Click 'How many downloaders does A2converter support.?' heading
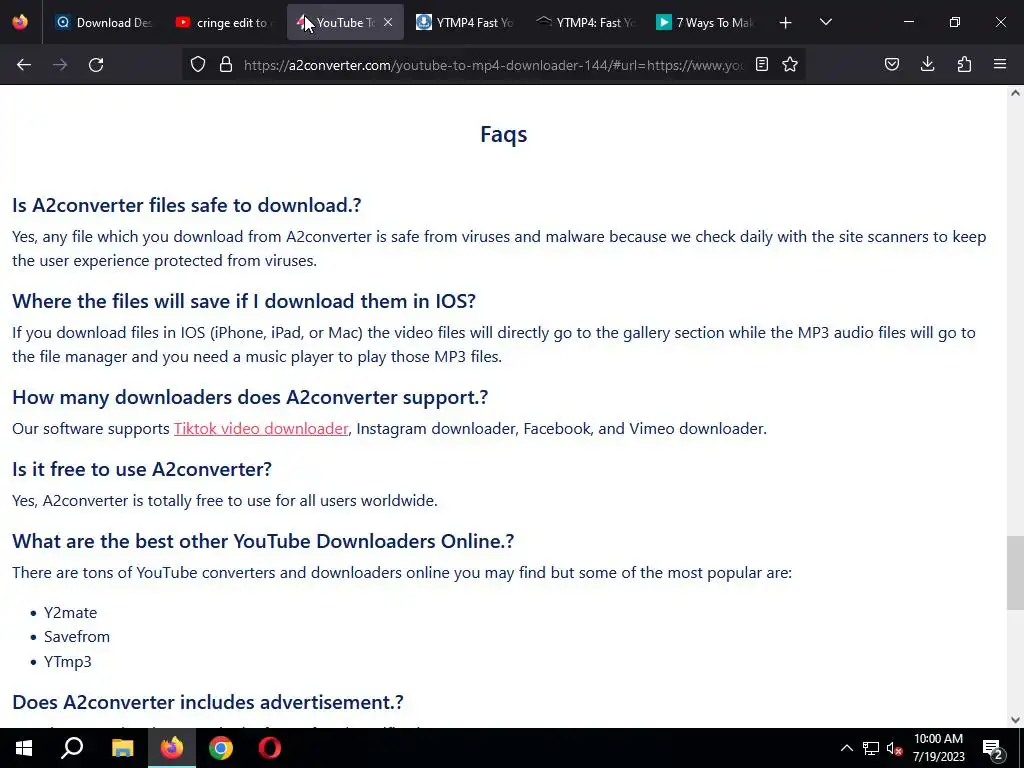Image resolution: width=1024 pixels, height=768 pixels. click(x=250, y=397)
